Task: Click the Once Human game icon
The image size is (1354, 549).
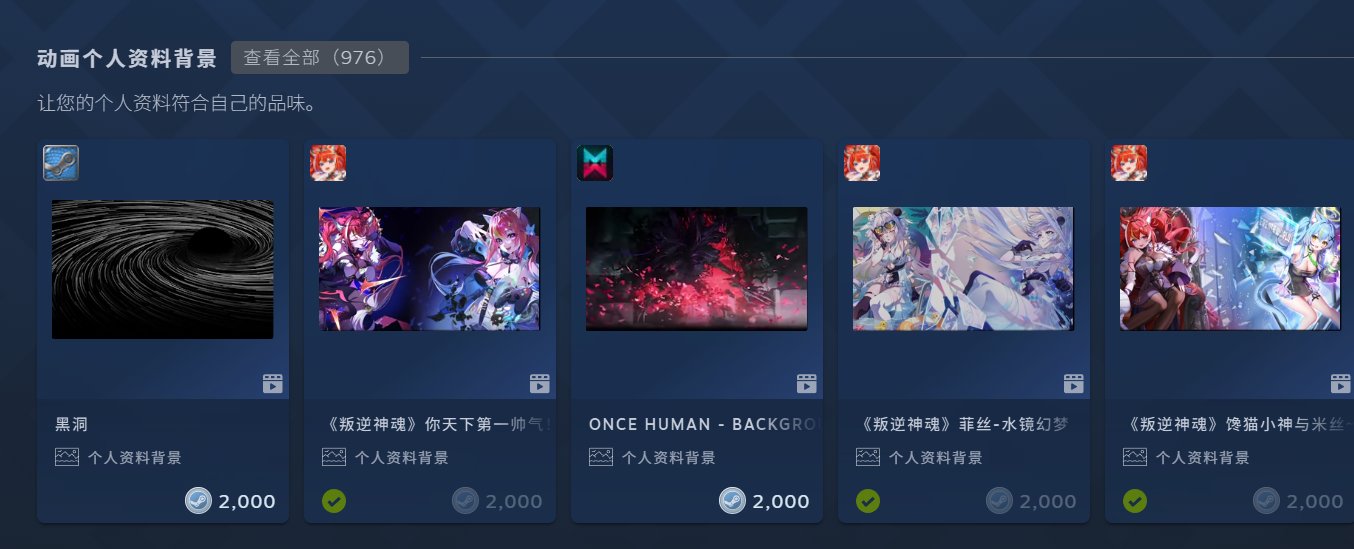Action: pos(595,163)
